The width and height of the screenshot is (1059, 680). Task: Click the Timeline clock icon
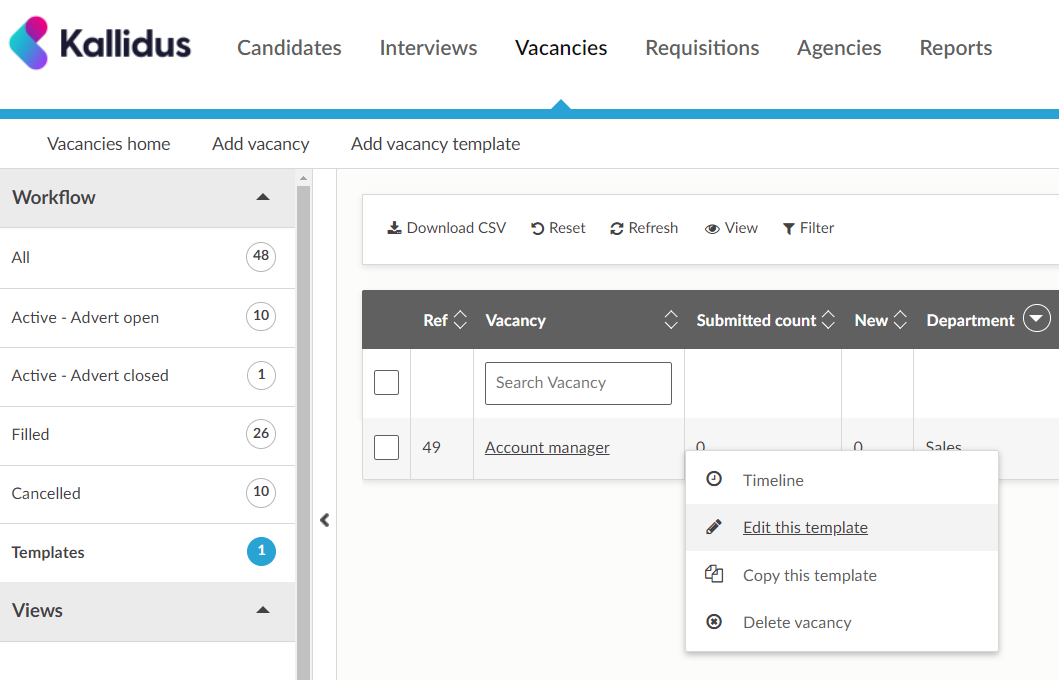pyautogui.click(x=714, y=480)
